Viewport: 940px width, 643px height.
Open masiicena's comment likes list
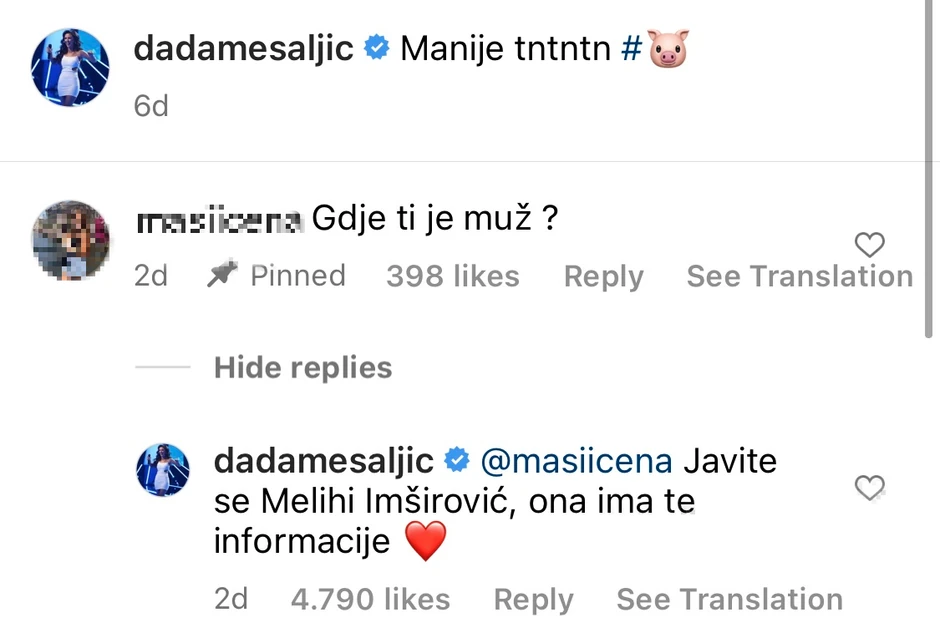(x=452, y=275)
